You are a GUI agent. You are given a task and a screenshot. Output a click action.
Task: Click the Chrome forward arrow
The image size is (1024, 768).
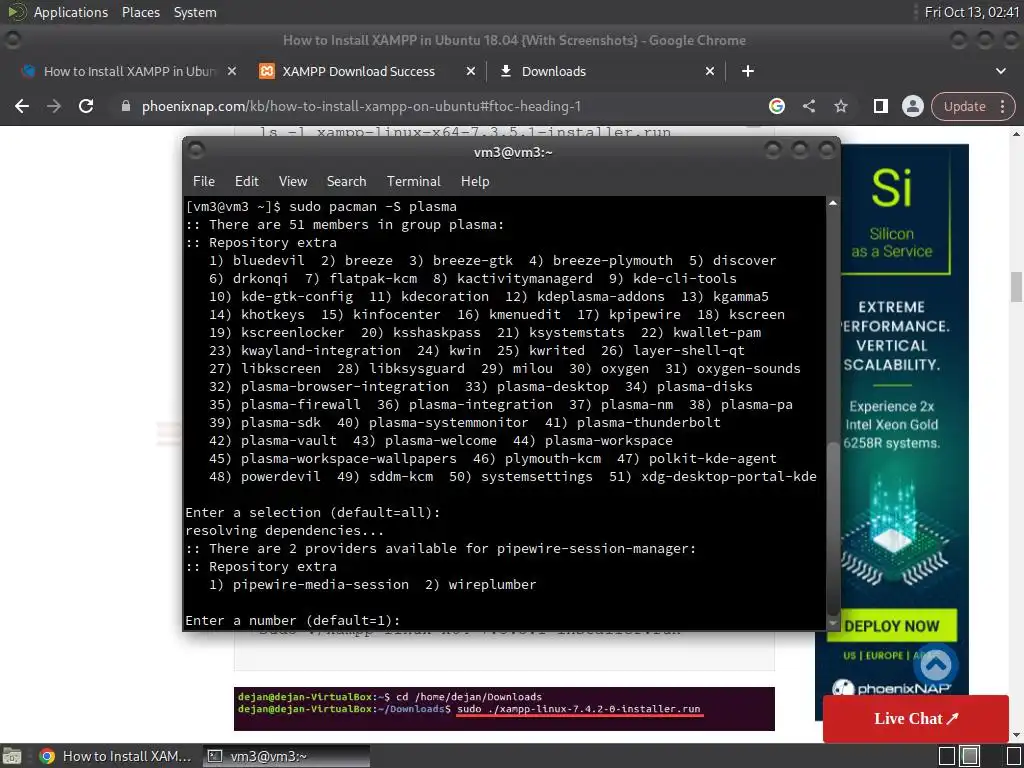coord(54,106)
